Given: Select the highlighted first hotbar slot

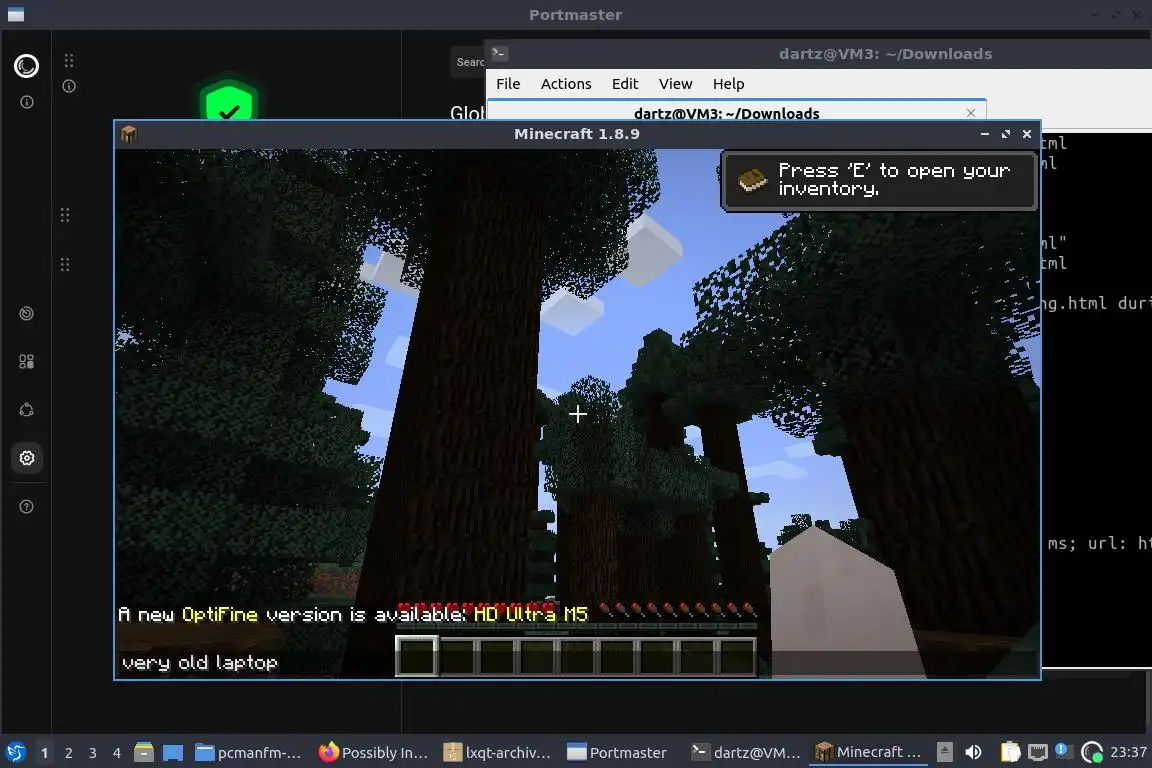Looking at the screenshot, I should tap(417, 656).
